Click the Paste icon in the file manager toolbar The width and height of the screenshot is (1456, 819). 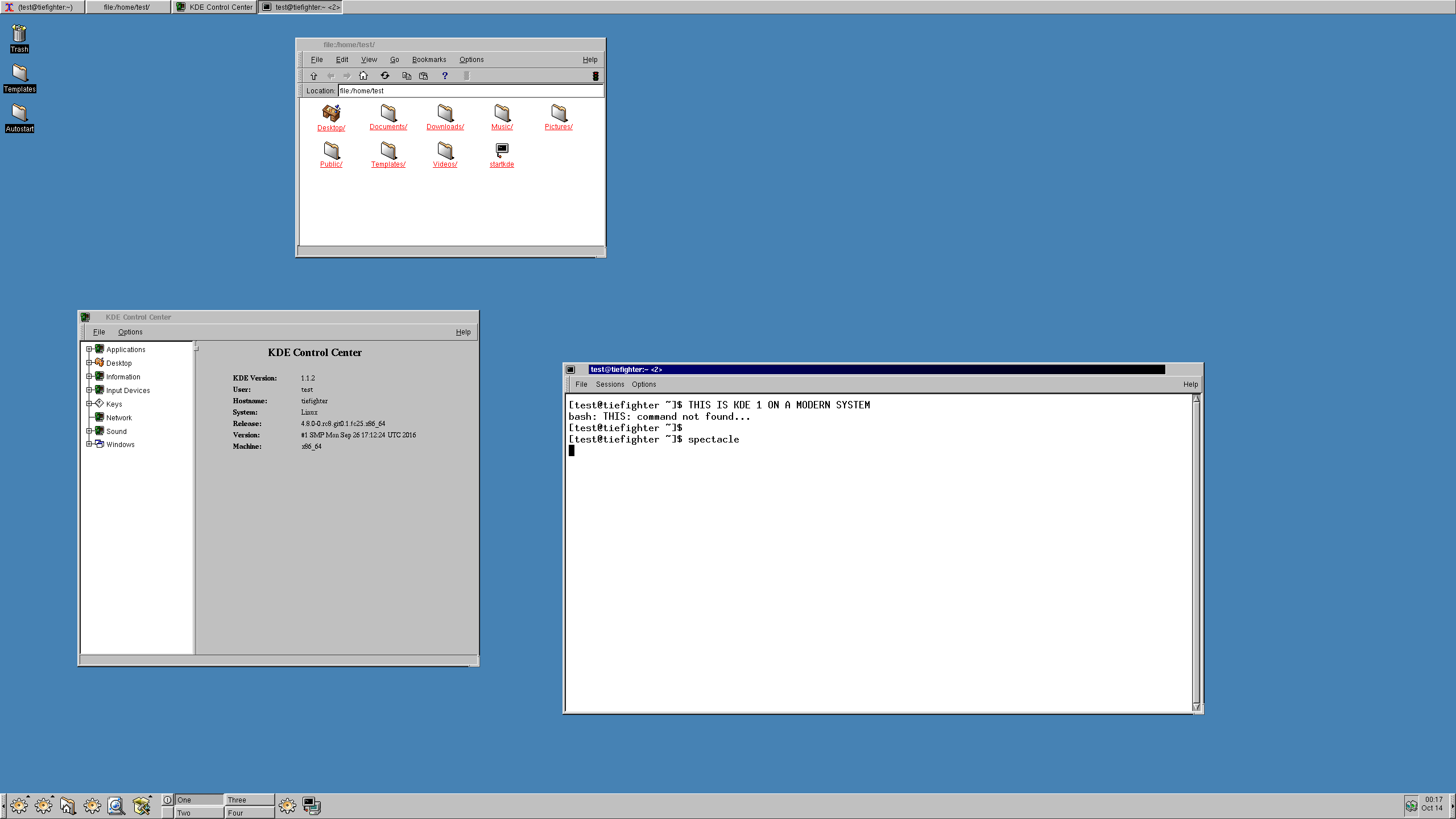[x=423, y=75]
